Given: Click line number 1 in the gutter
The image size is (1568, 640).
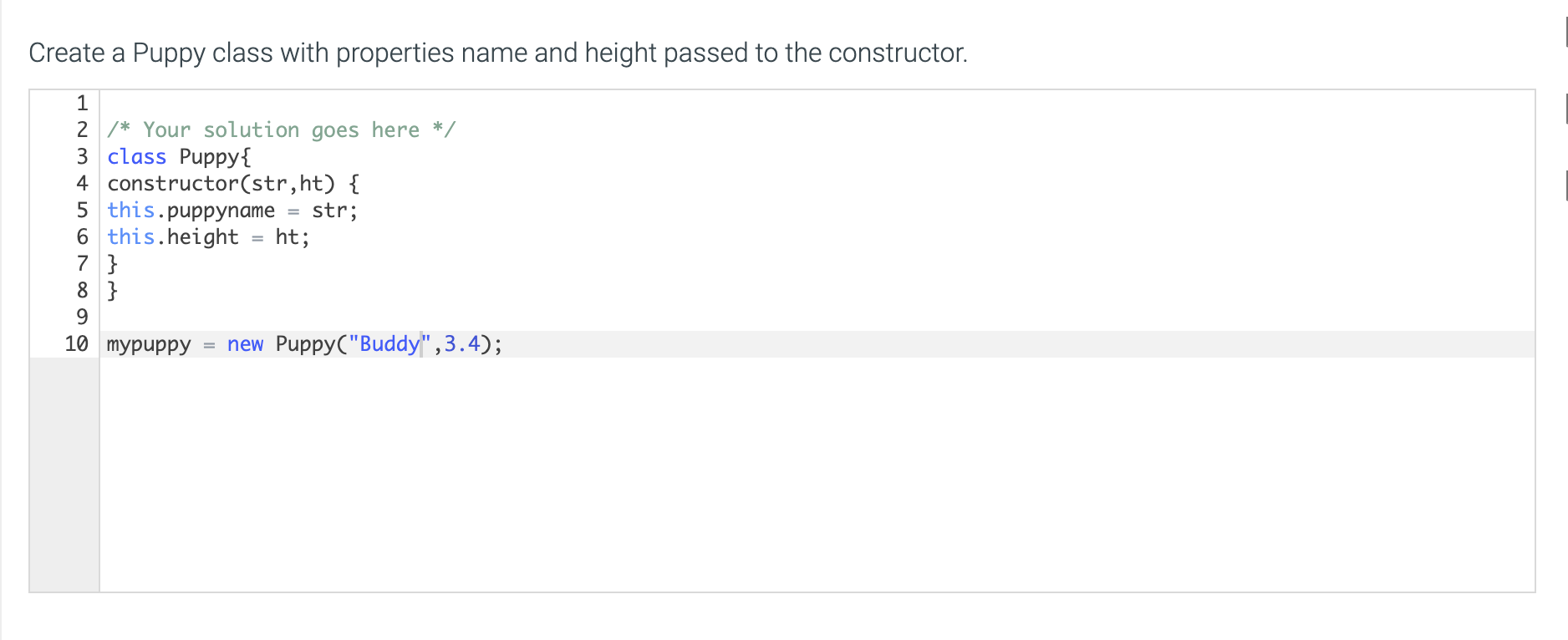Looking at the screenshot, I should tap(82, 103).
